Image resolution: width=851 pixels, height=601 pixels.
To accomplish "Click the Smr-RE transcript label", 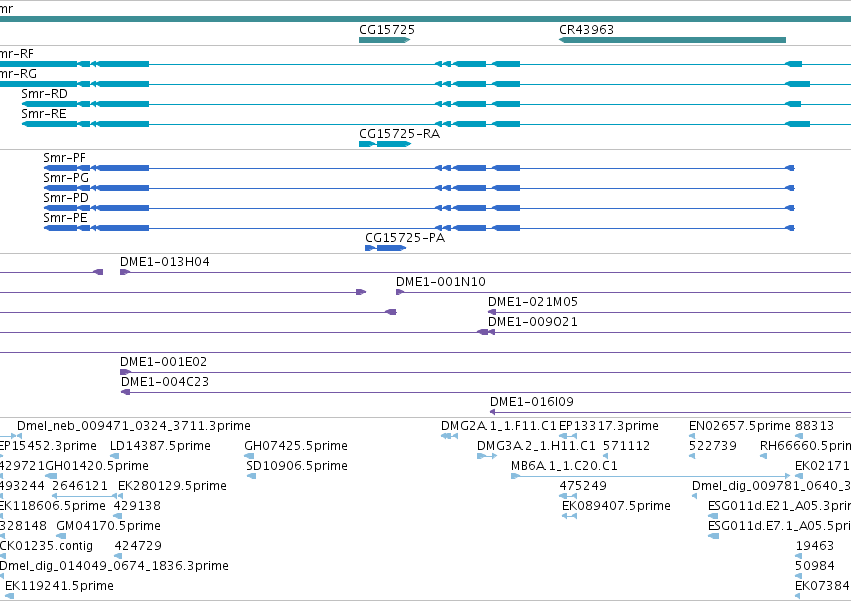I will point(44,114).
